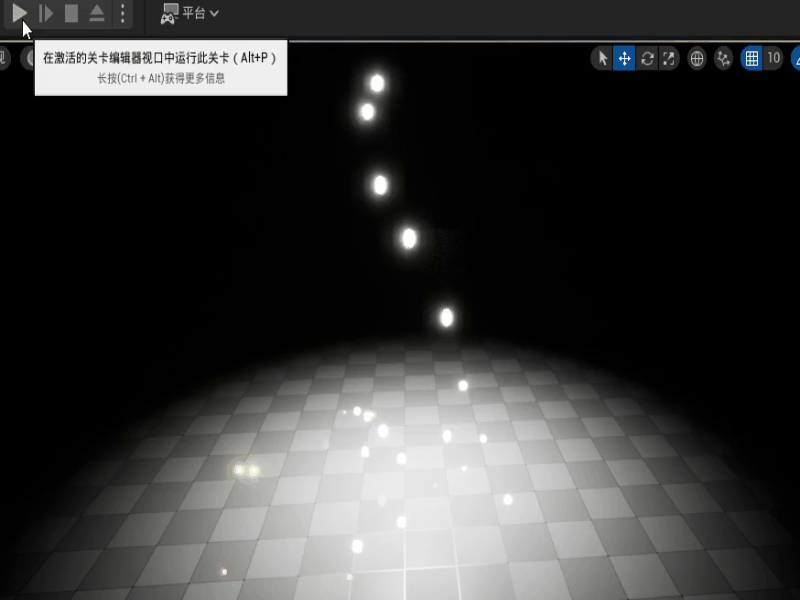
Task: Click the Stop playback button
Action: click(x=71, y=13)
